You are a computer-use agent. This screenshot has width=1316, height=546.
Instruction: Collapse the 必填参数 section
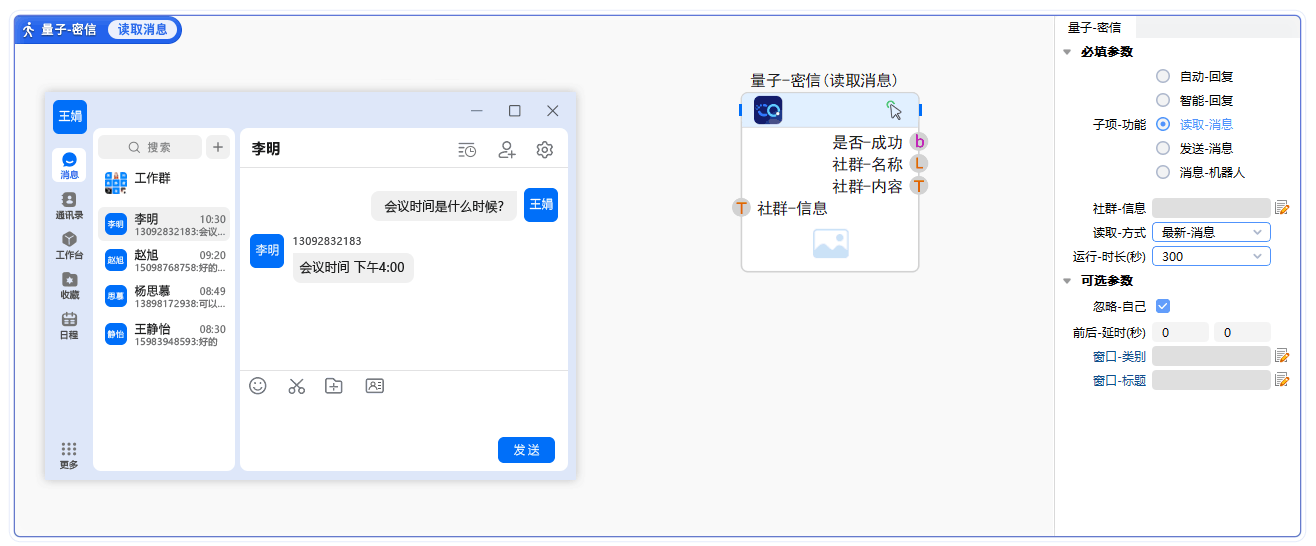(1067, 52)
